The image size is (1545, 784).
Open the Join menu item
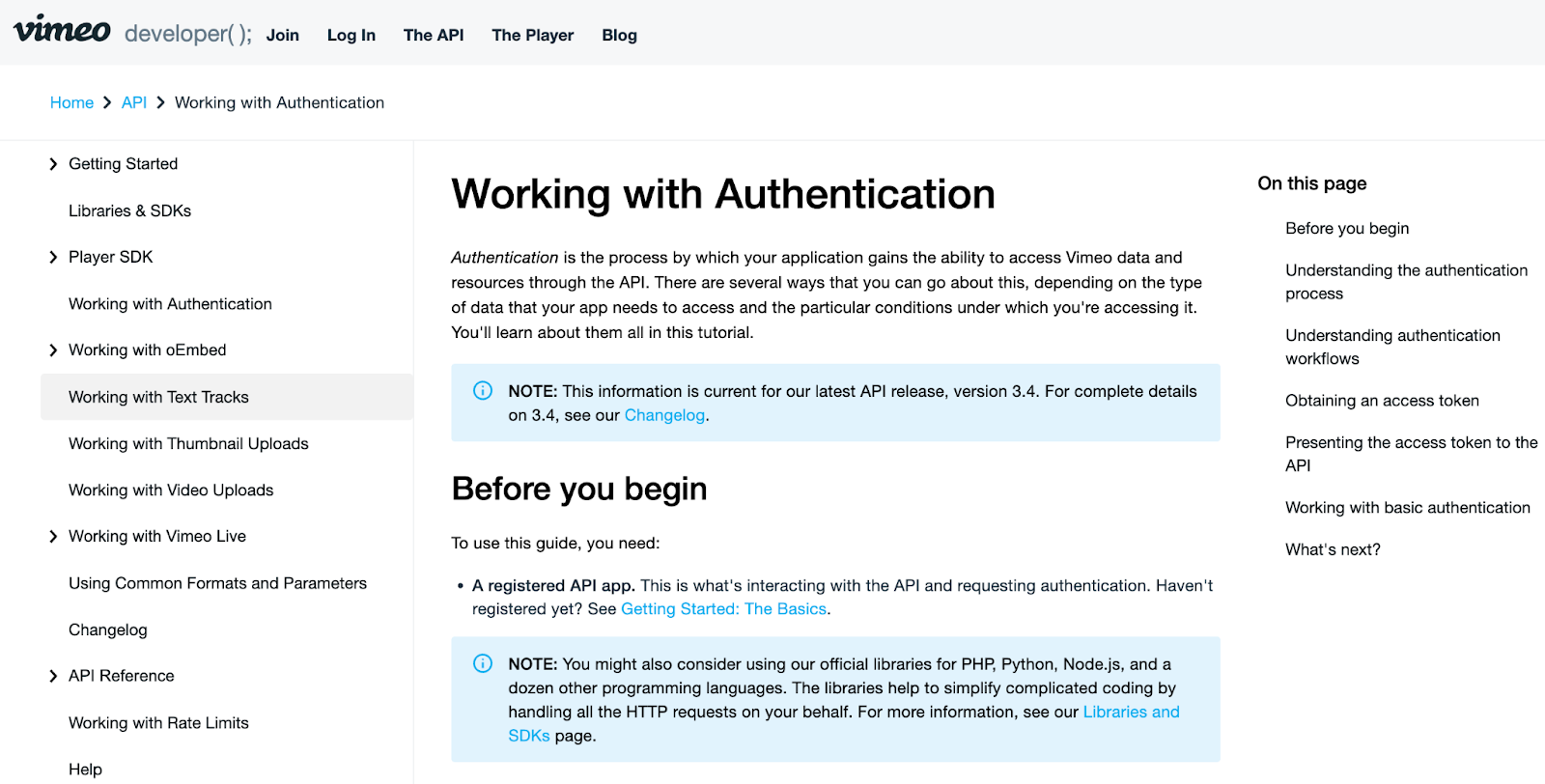point(283,35)
